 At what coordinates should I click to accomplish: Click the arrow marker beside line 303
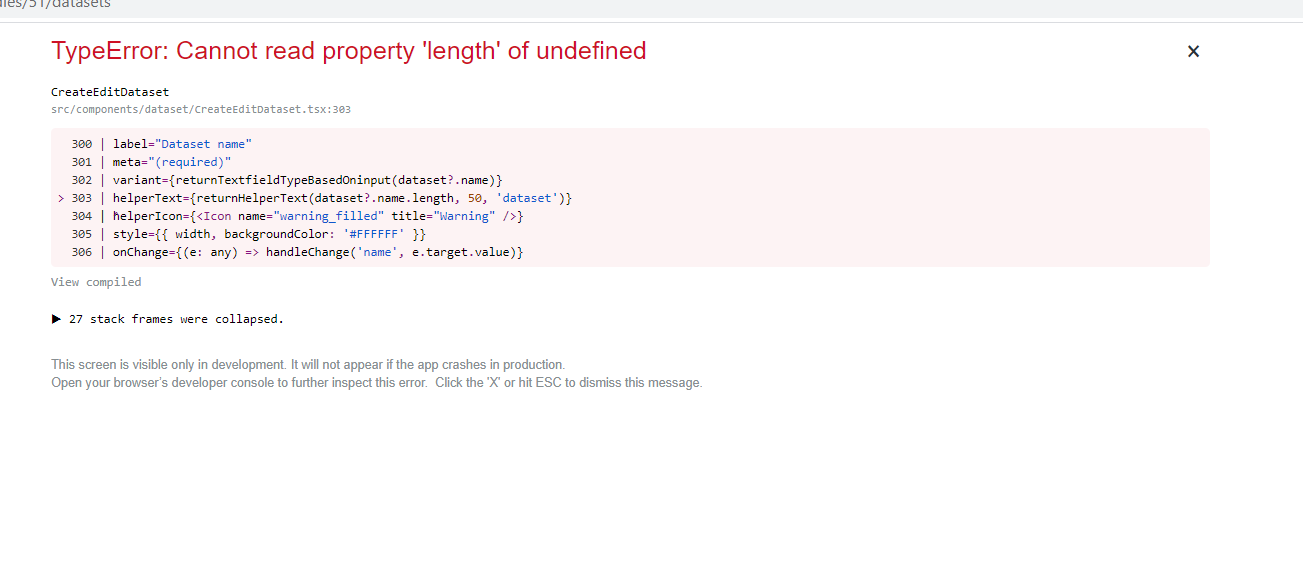60,197
